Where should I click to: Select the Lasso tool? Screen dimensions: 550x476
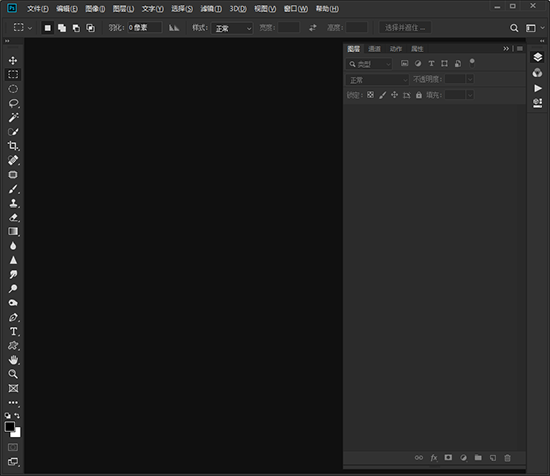pos(13,103)
